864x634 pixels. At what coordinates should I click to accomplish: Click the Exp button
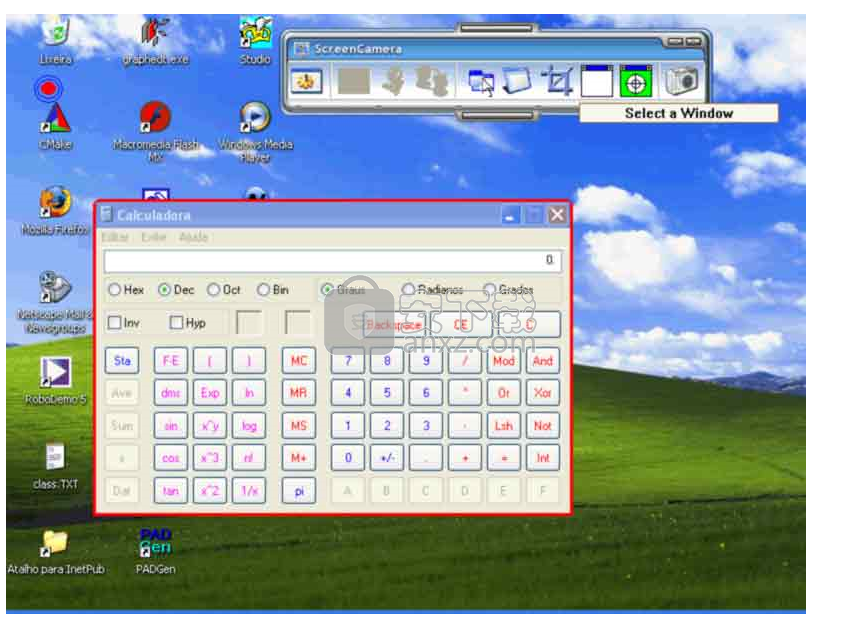210,393
